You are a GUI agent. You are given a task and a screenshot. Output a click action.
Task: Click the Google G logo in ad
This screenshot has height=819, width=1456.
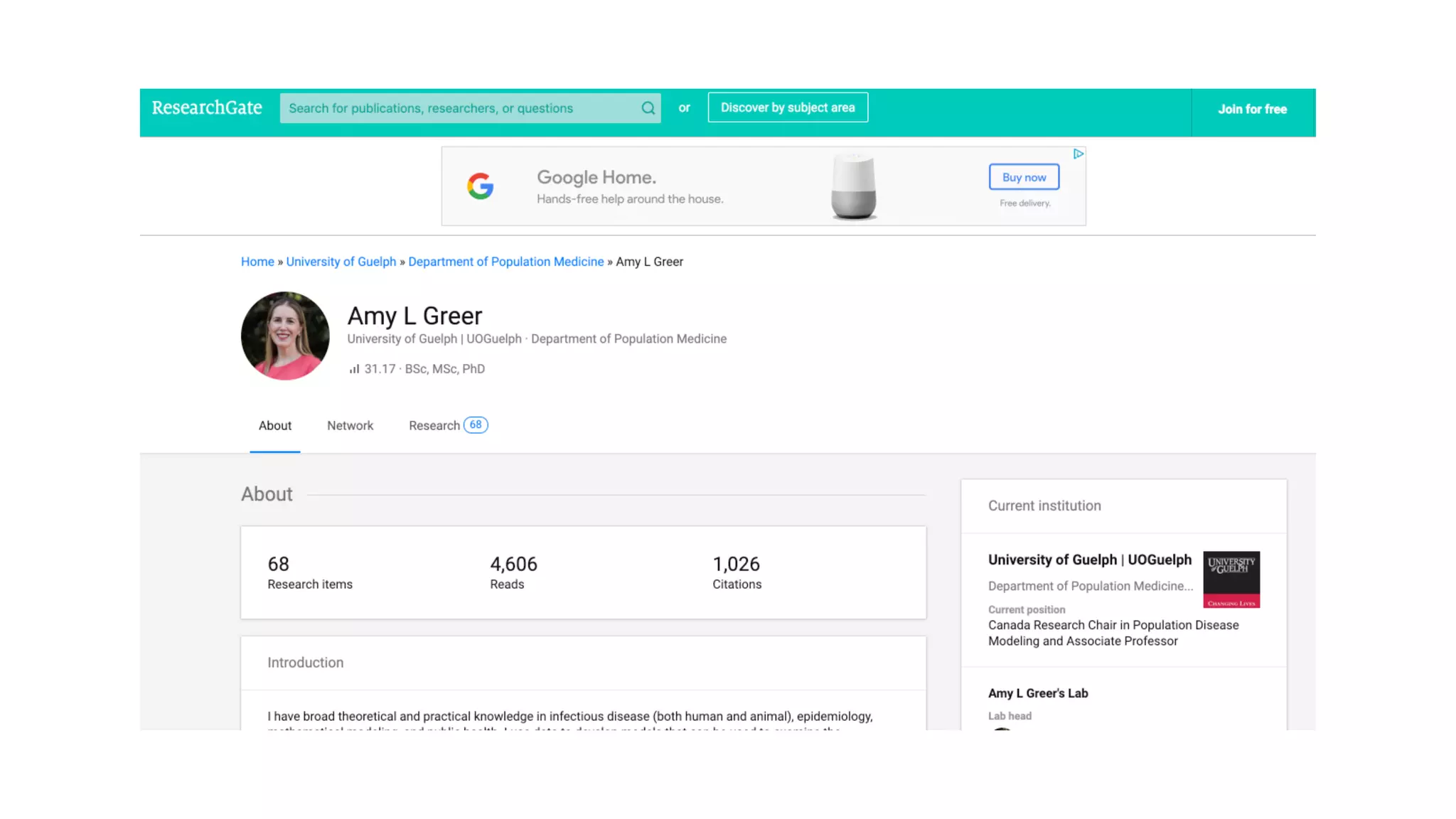coord(481,186)
